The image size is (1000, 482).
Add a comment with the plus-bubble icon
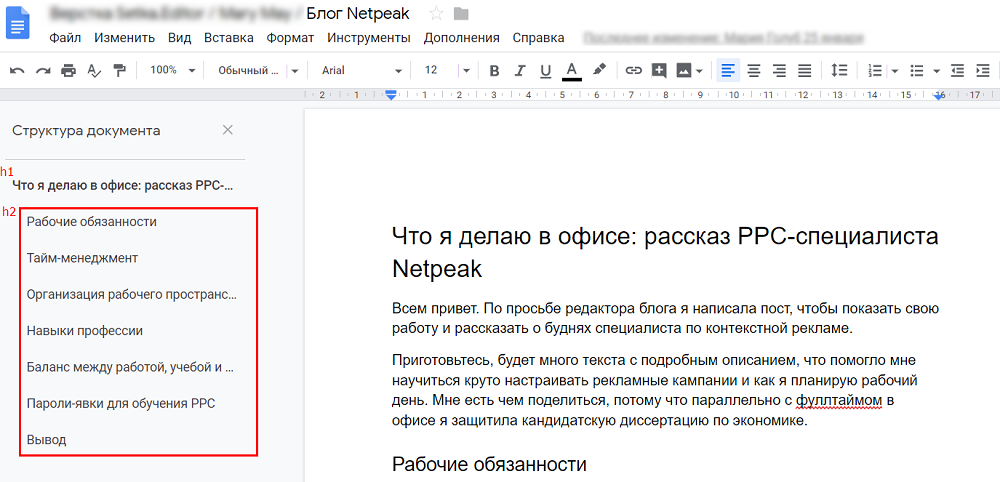659,71
